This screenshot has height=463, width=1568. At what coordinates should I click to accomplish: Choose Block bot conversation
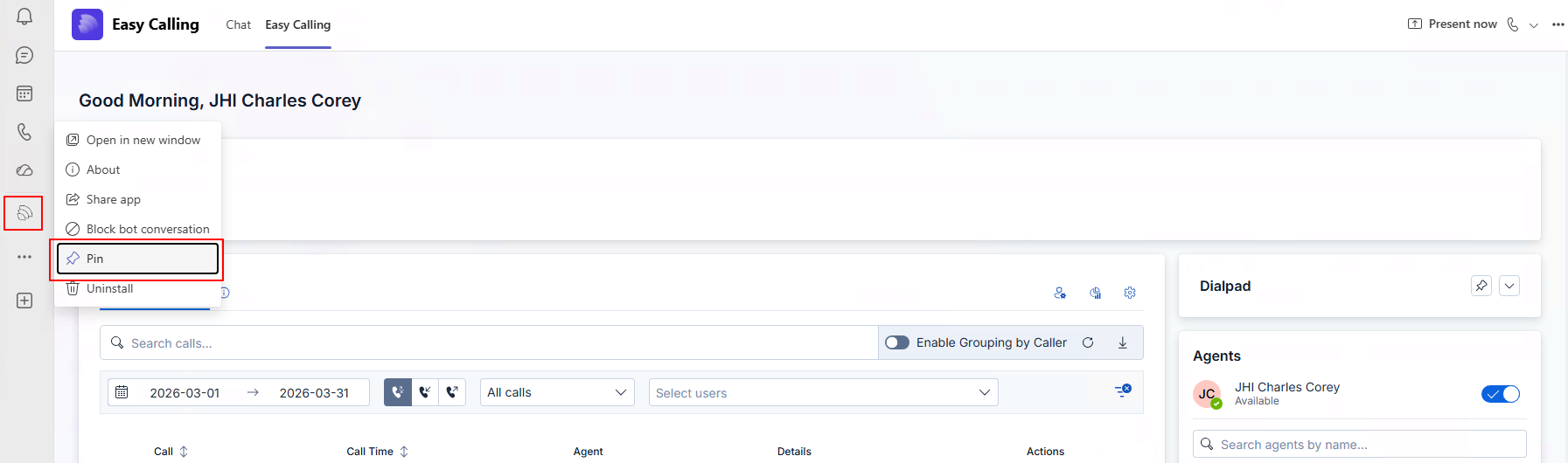pyautogui.click(x=137, y=229)
